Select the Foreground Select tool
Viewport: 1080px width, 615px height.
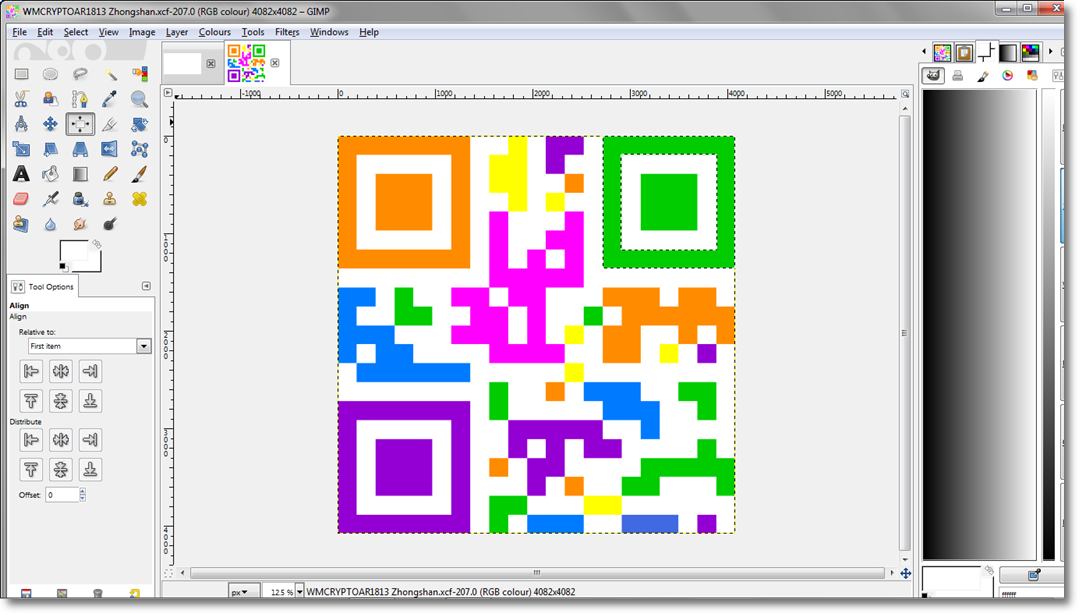[x=50, y=99]
